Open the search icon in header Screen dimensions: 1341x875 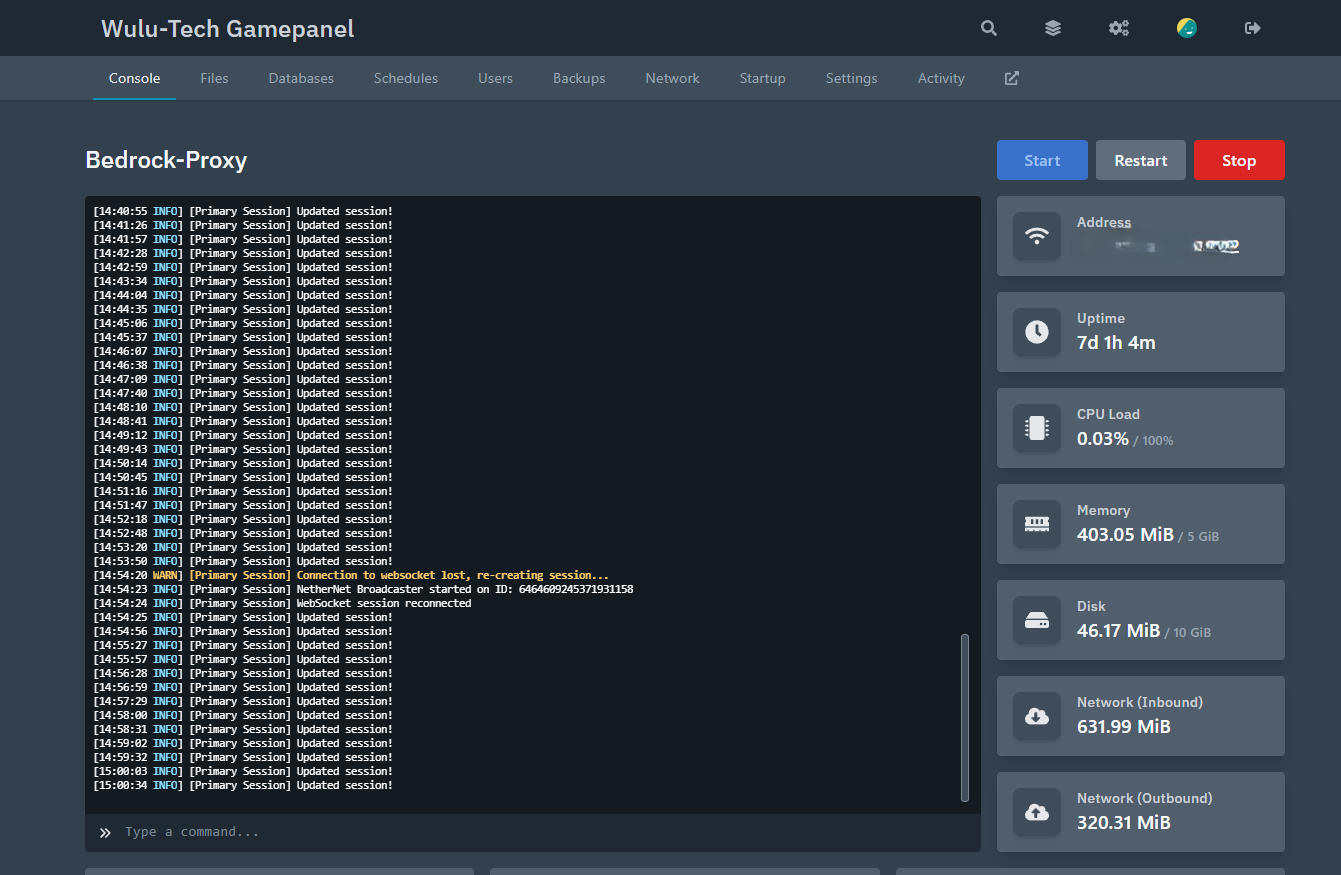click(989, 28)
